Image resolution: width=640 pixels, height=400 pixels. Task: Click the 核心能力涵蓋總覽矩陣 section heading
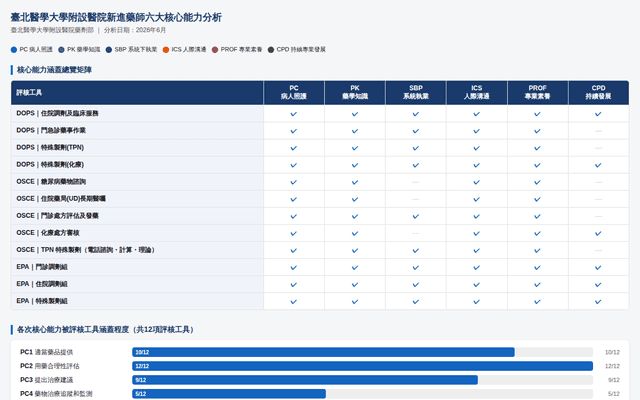tap(54, 70)
